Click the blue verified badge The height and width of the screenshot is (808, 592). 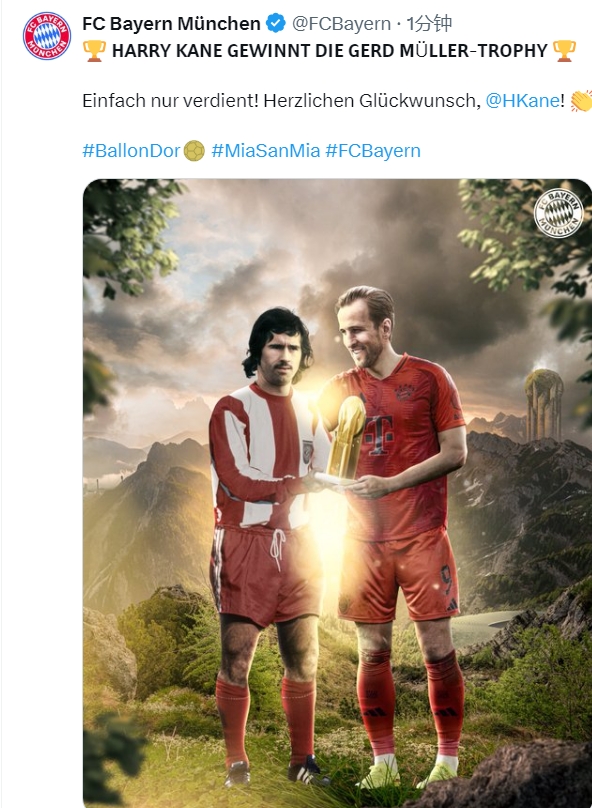[x=276, y=23]
